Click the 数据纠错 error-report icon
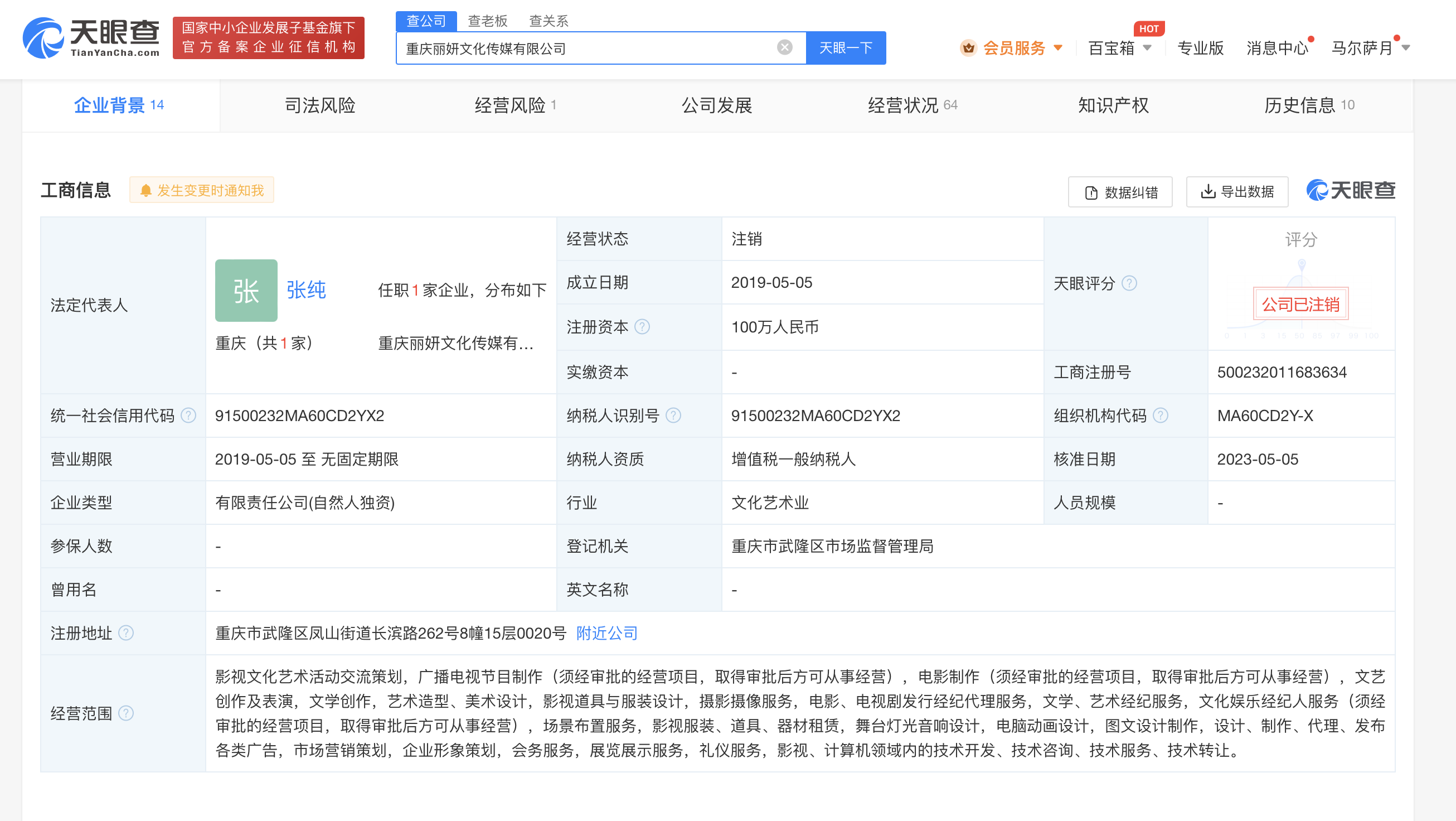This screenshot has height=821, width=1456. [x=1091, y=192]
